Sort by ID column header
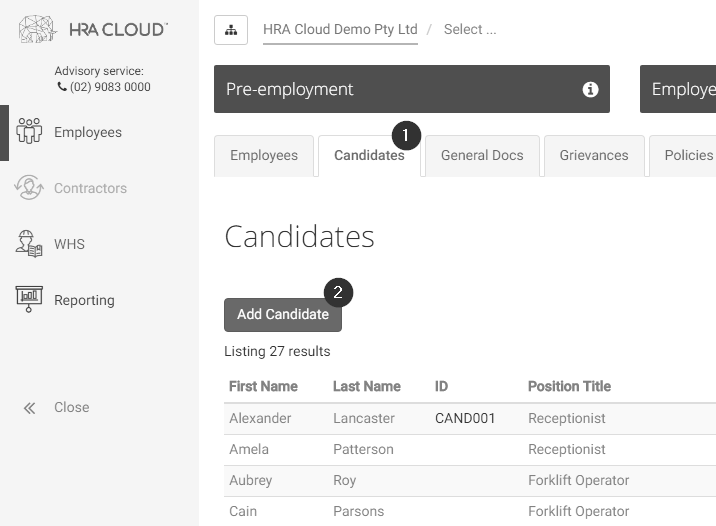The image size is (716, 526). pyautogui.click(x=442, y=386)
